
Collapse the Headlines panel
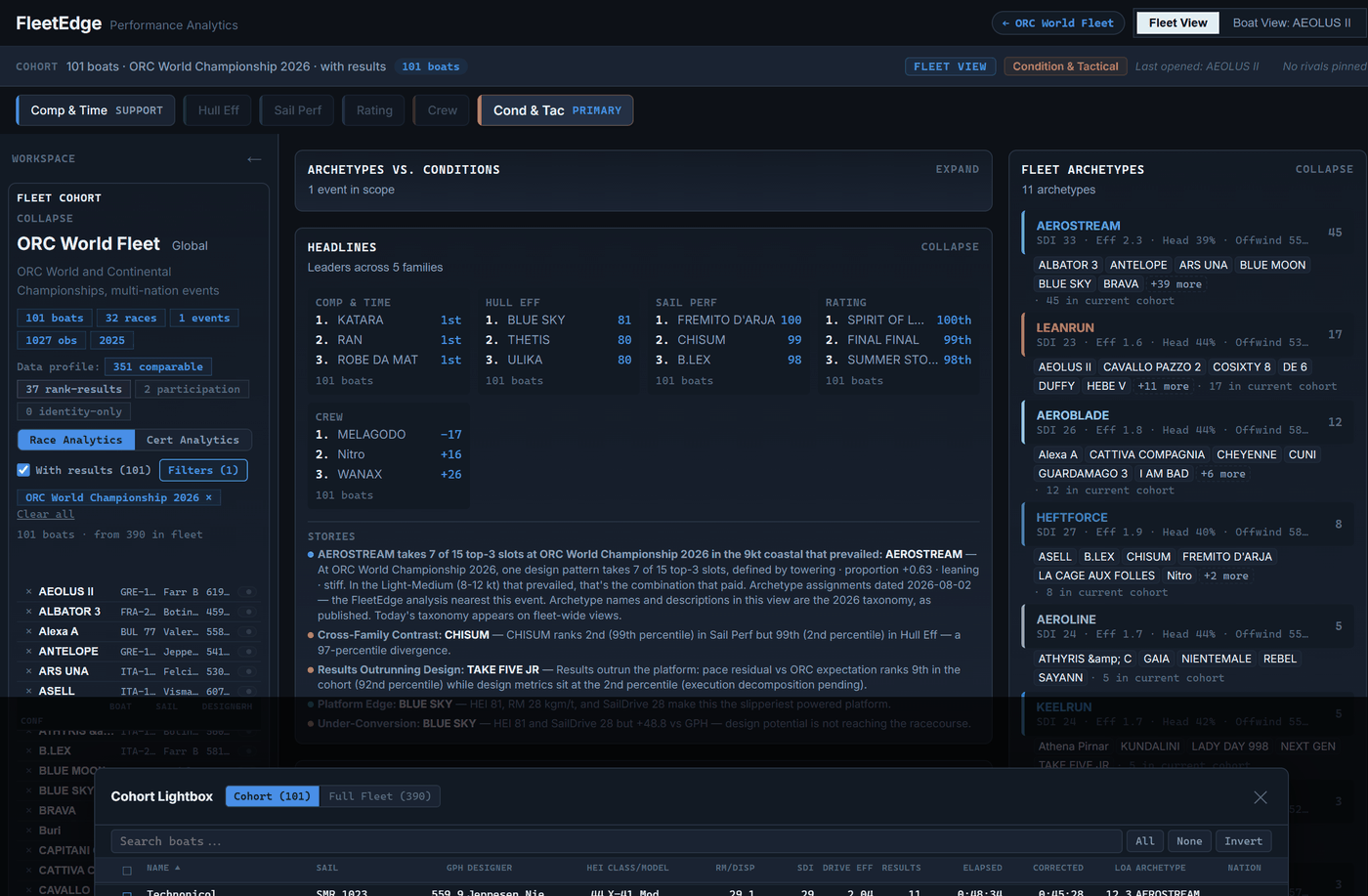pyautogui.click(x=950, y=247)
